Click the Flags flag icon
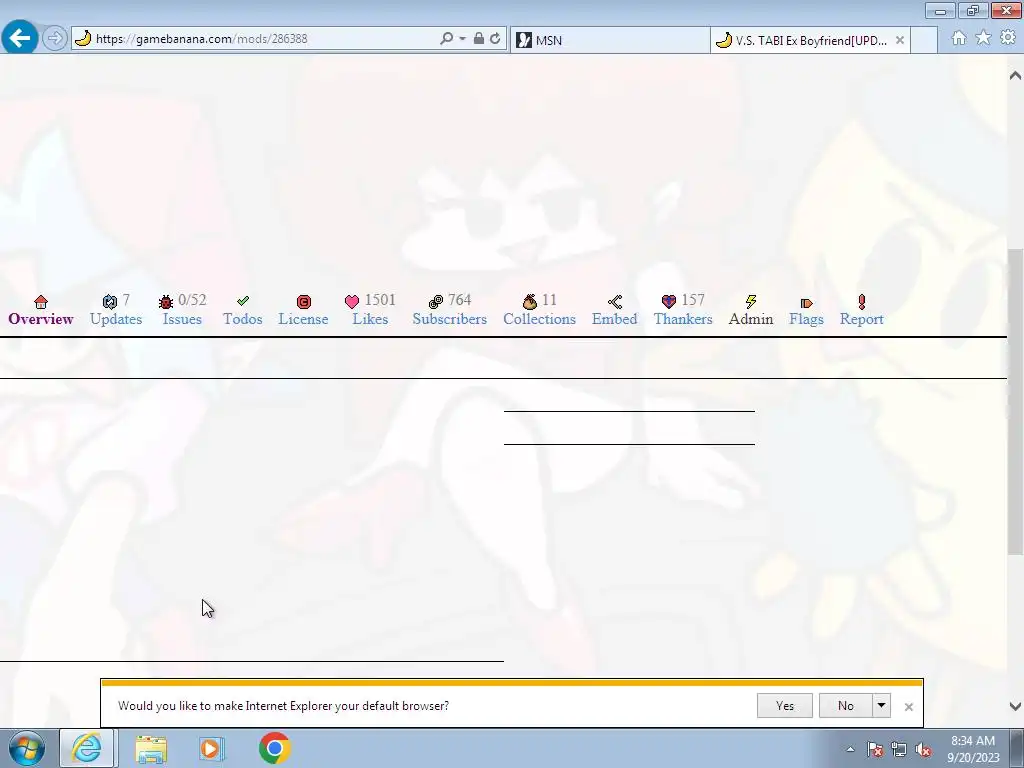This screenshot has width=1024, height=768. coord(807,303)
